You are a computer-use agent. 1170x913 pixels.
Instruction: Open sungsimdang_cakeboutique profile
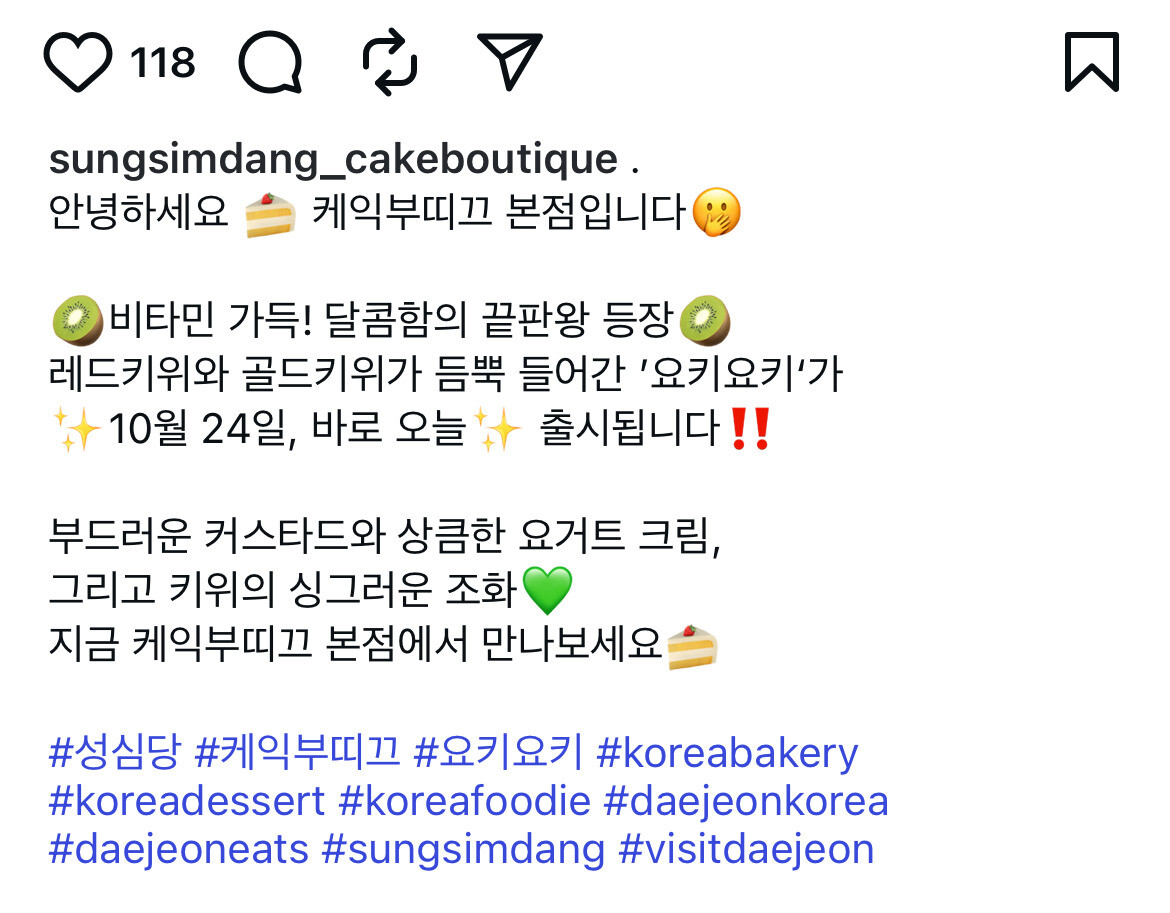coord(333,159)
